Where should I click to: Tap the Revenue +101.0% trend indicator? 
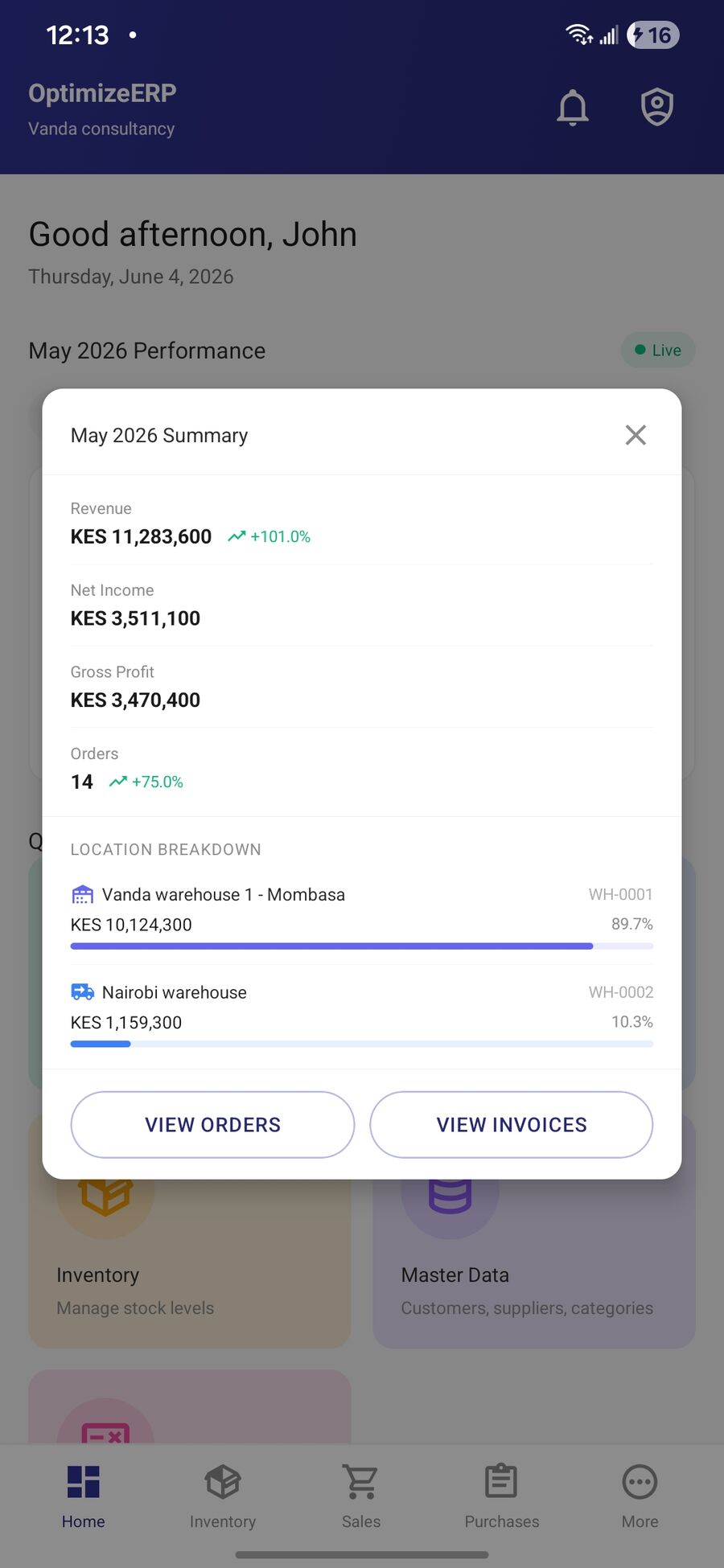click(269, 536)
